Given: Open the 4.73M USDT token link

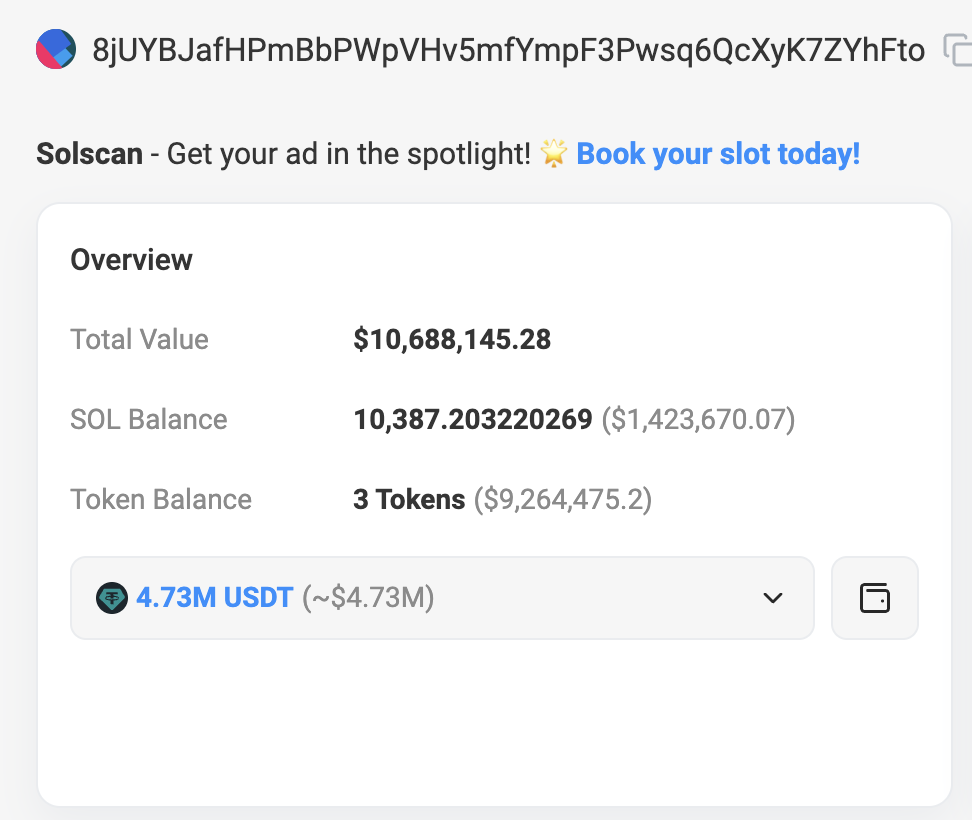Looking at the screenshot, I should click(215, 598).
